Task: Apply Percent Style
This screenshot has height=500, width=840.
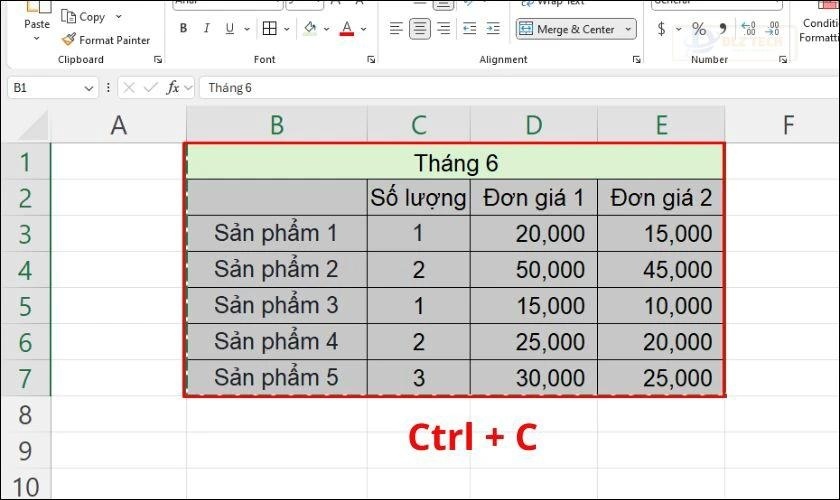Action: [699, 28]
